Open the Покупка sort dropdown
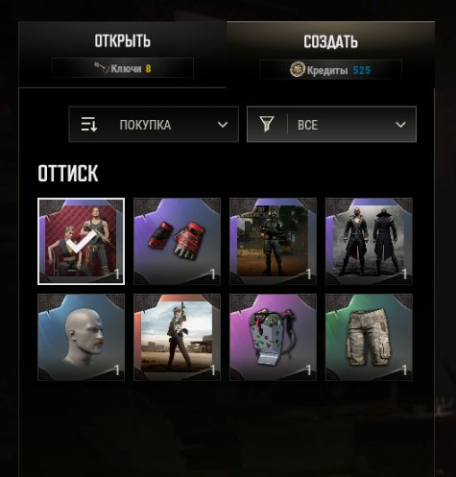Image resolution: width=456 pixels, height=477 pixels. [154, 124]
